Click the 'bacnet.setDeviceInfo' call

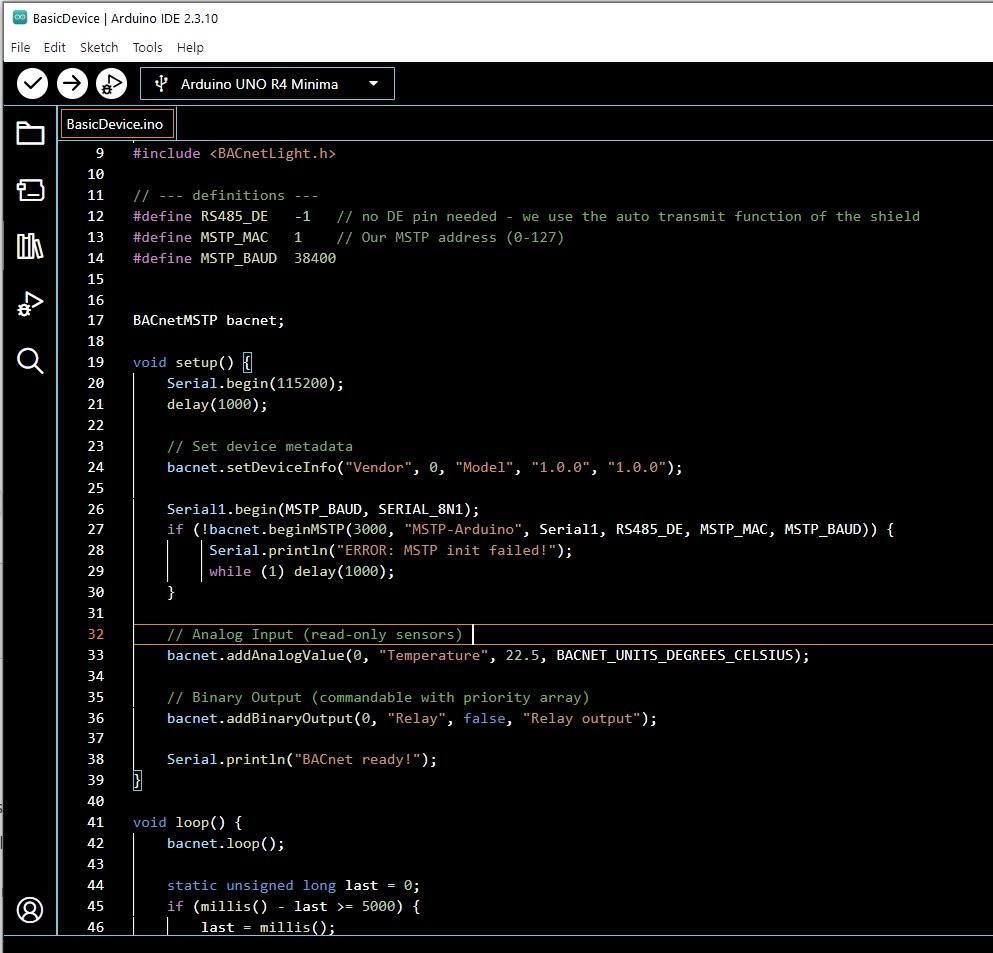251,467
